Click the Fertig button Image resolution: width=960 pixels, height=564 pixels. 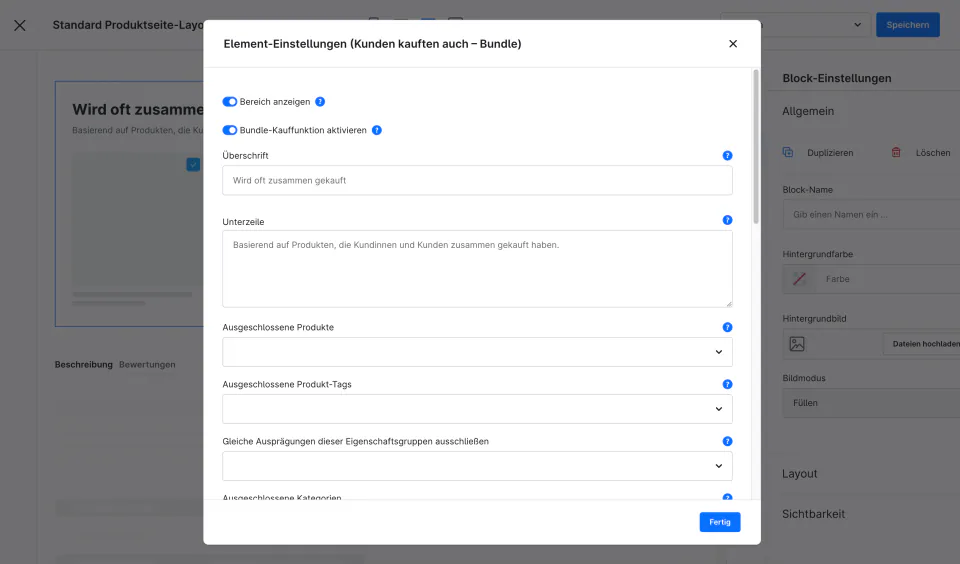point(720,522)
